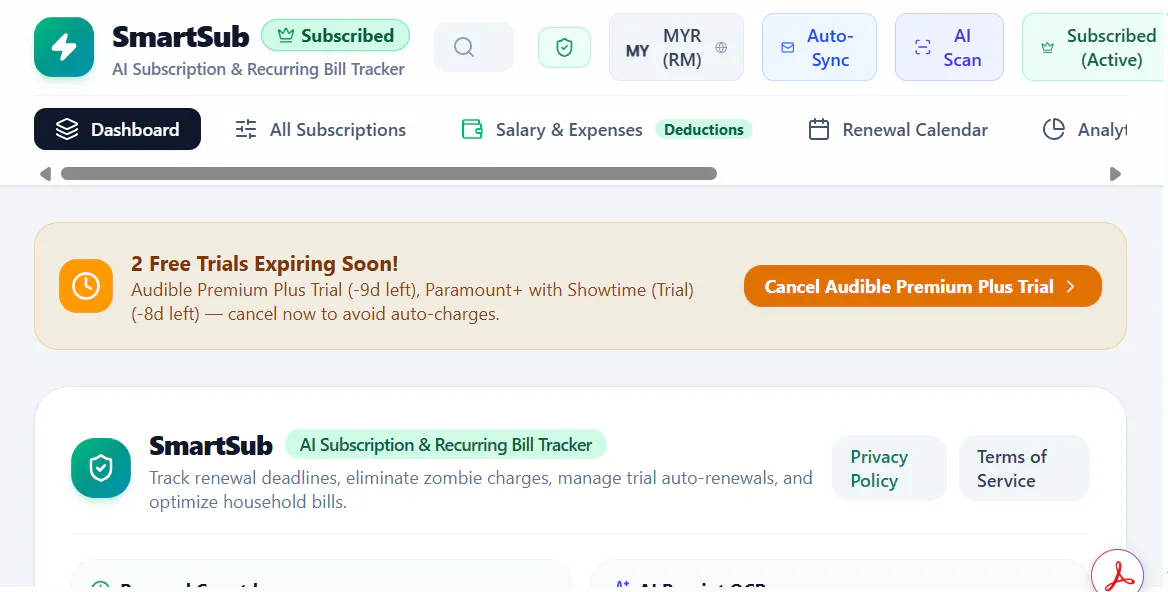Select the Dashboard tab

[118, 129]
